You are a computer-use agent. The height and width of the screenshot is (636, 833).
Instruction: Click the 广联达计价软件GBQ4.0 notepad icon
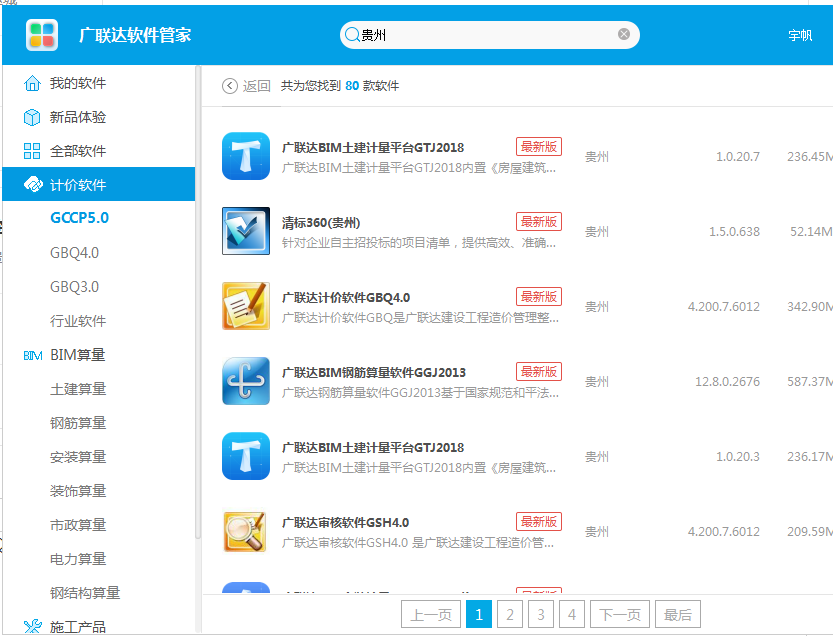245,306
